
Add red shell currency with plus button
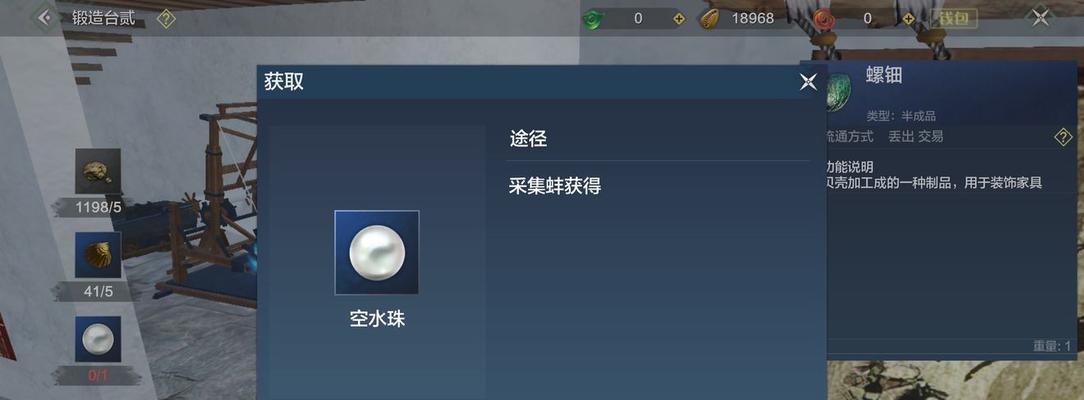(908, 19)
